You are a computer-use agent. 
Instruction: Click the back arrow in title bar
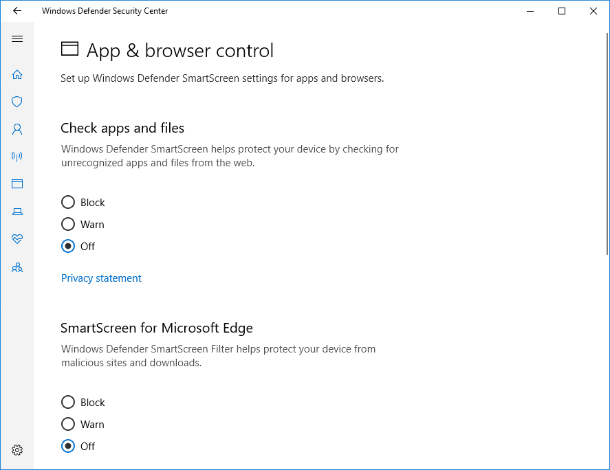pos(17,11)
